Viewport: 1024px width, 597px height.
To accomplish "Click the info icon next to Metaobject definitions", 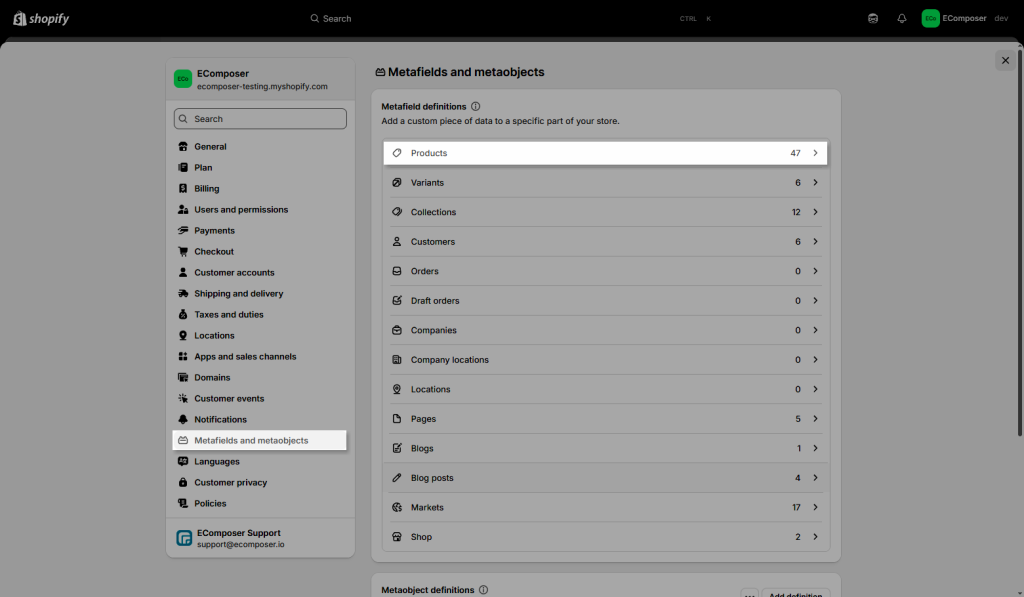I will [x=483, y=590].
